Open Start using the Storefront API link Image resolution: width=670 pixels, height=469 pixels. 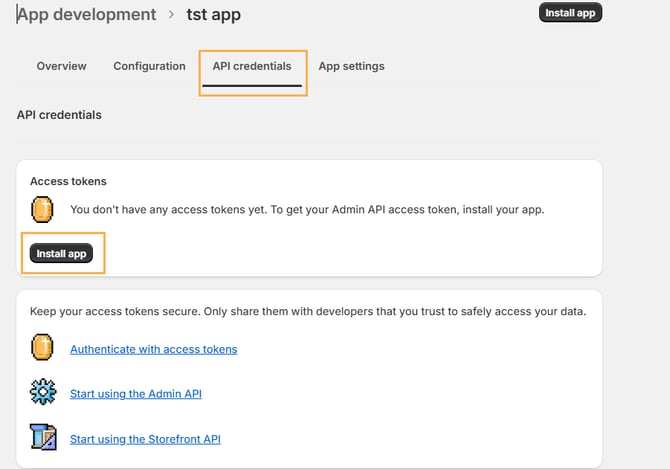[x=145, y=439]
